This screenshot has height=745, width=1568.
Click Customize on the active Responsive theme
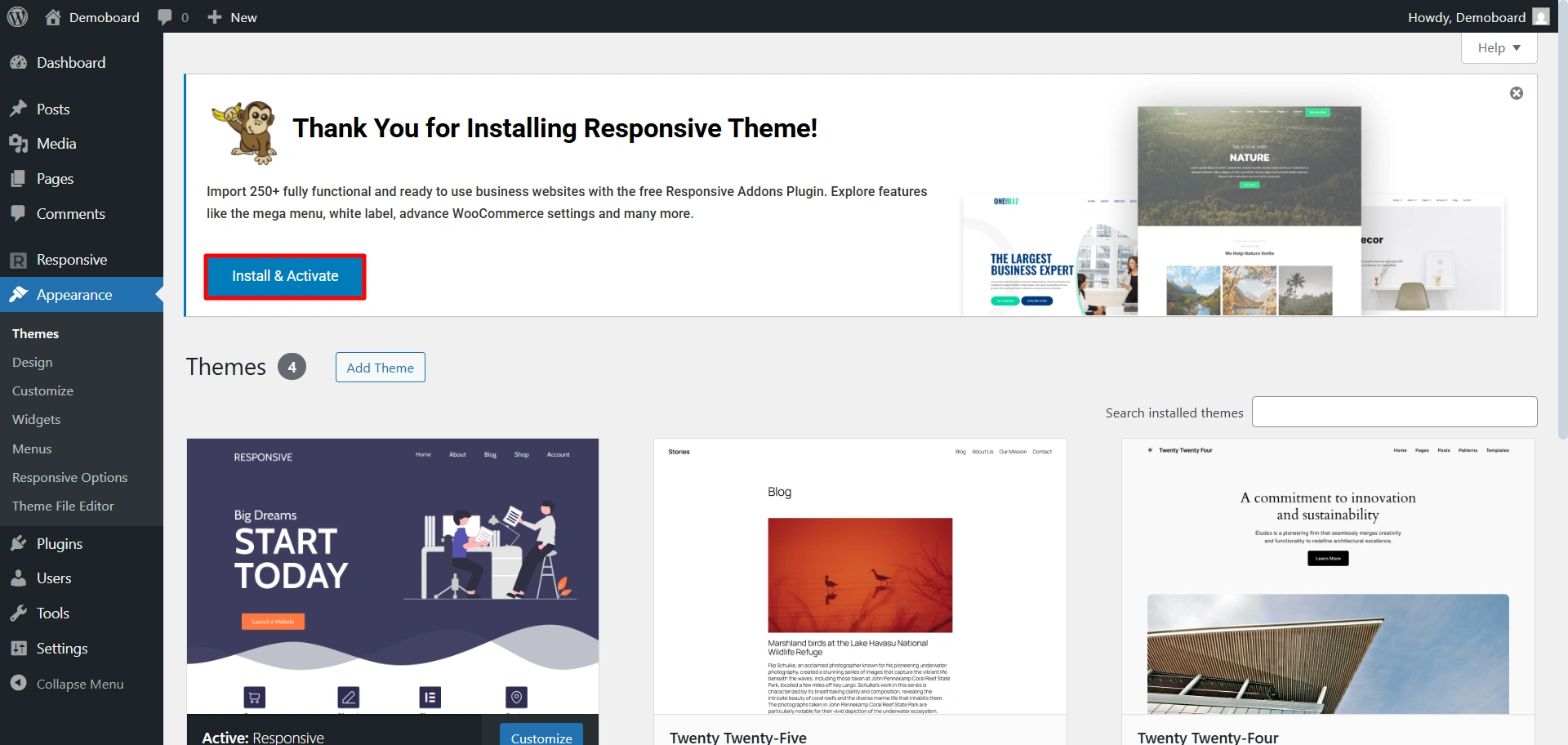pos(541,734)
